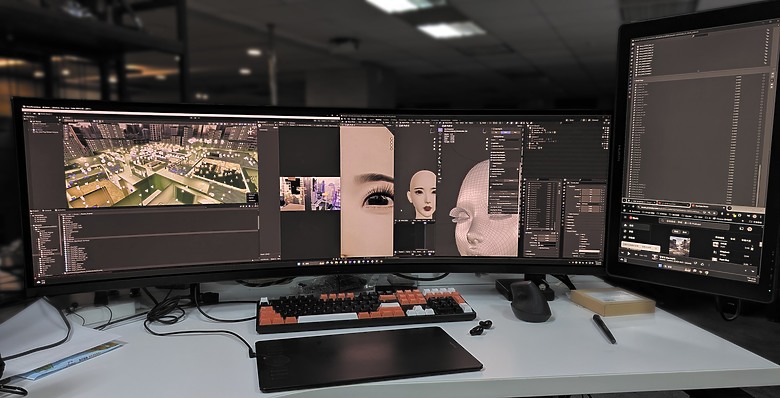Click the white color field at bottom of Blender properties
The width and height of the screenshot is (780, 398).
coord(589,251)
